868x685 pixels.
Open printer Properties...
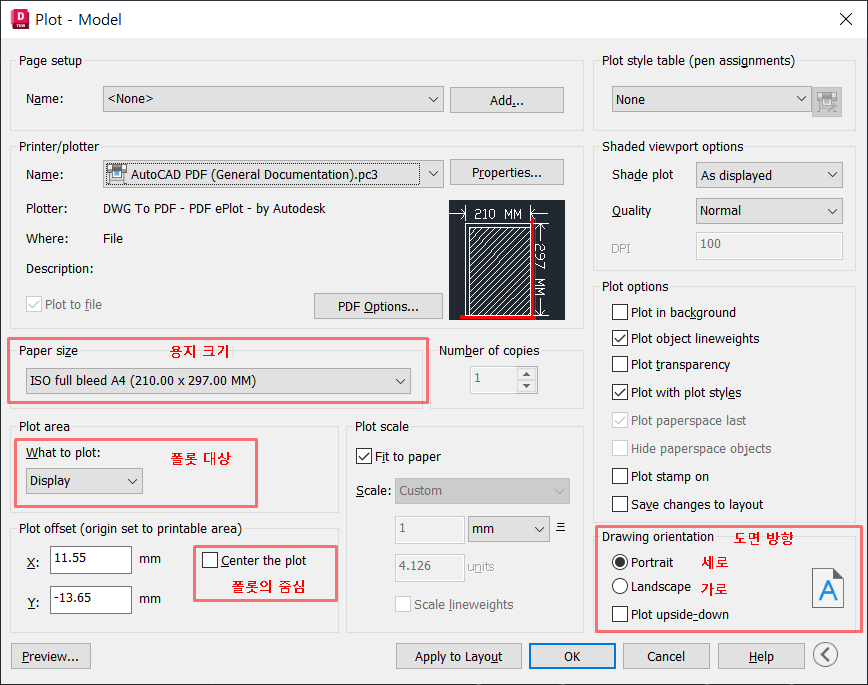pyautogui.click(x=507, y=173)
